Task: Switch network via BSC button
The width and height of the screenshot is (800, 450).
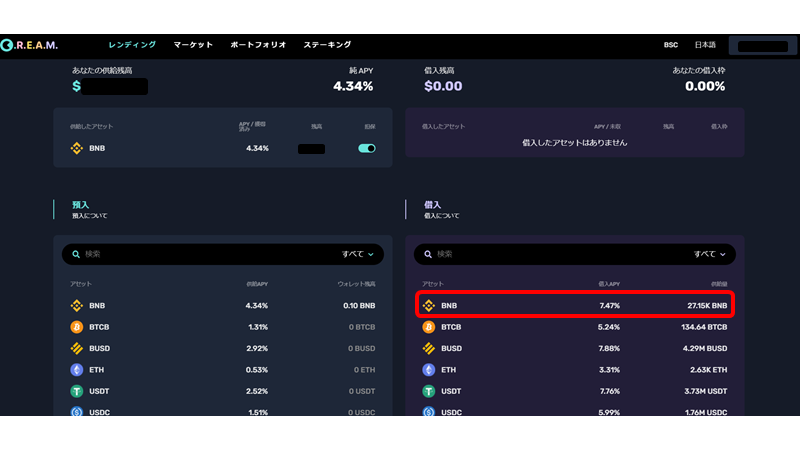Action: [x=670, y=45]
